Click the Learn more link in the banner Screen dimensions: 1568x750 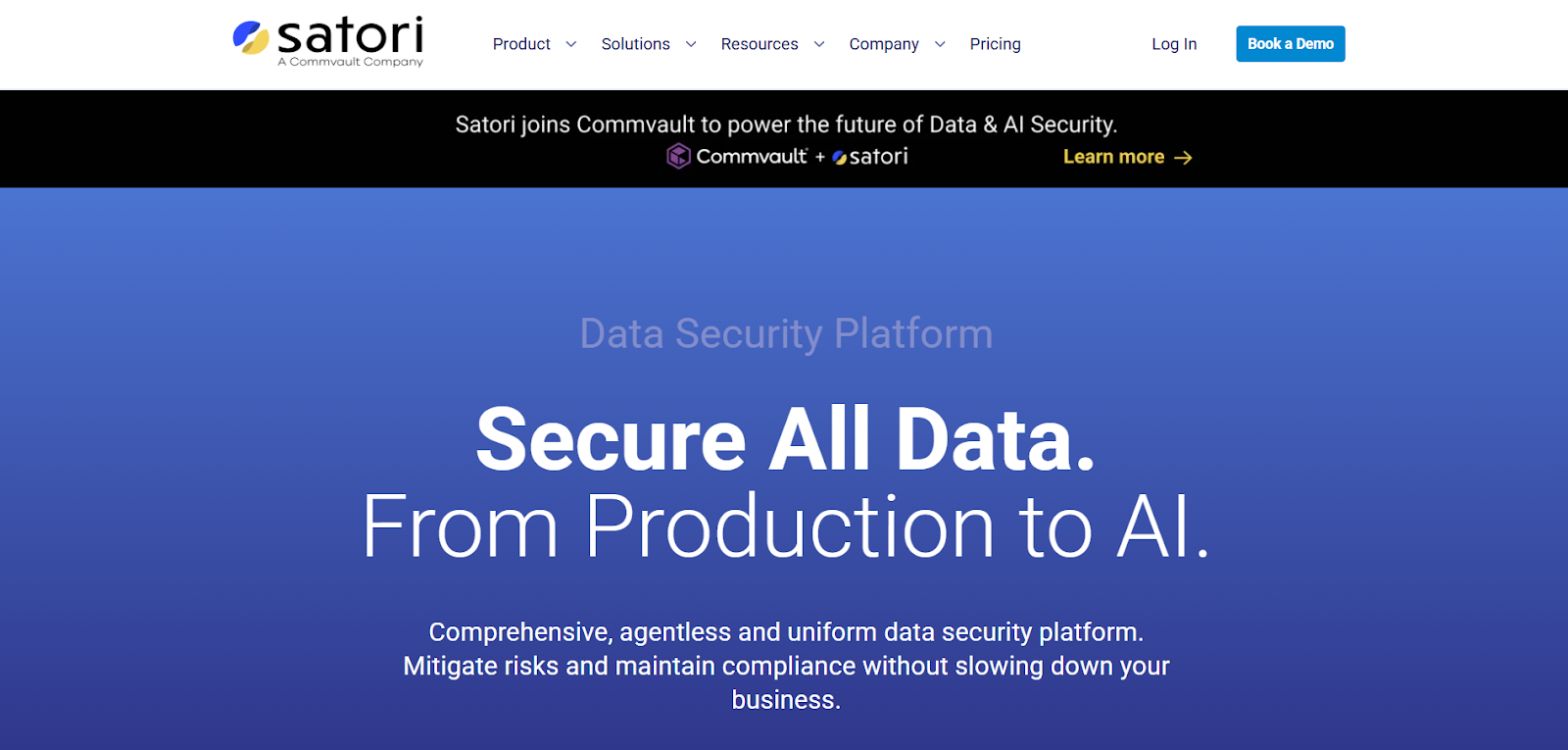point(1113,156)
